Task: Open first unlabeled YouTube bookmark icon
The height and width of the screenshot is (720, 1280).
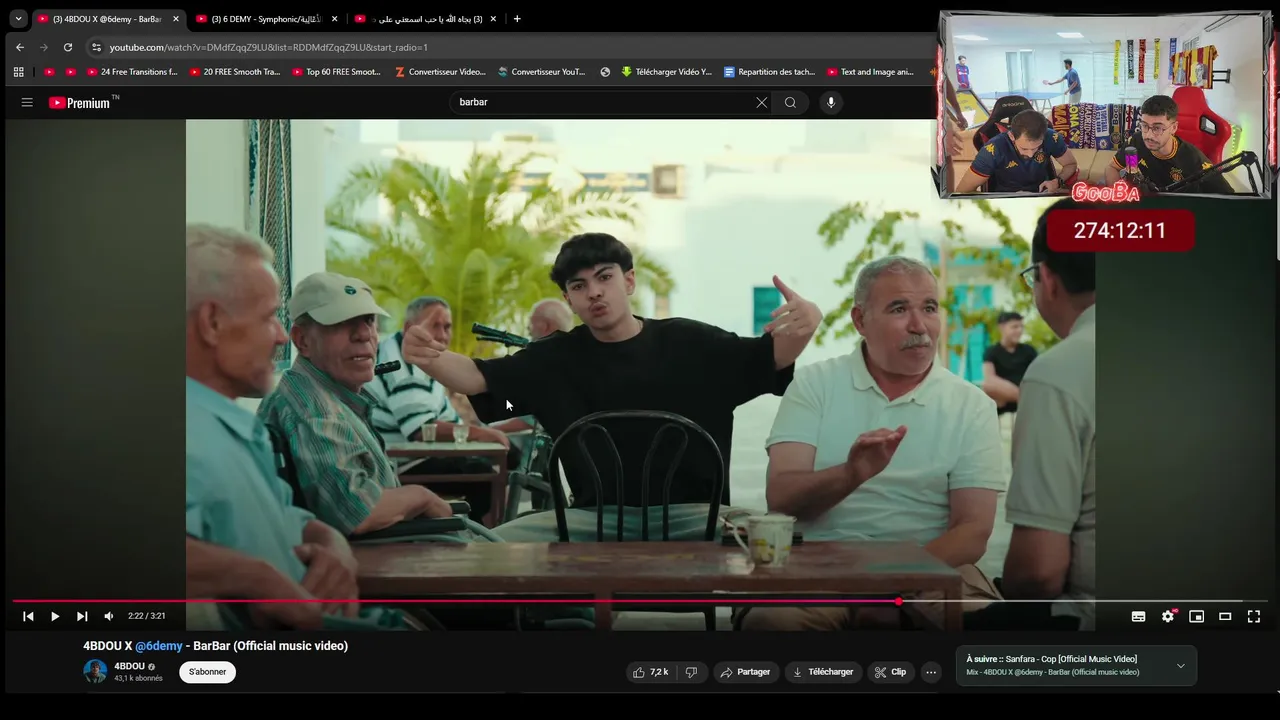Action: tap(49, 72)
